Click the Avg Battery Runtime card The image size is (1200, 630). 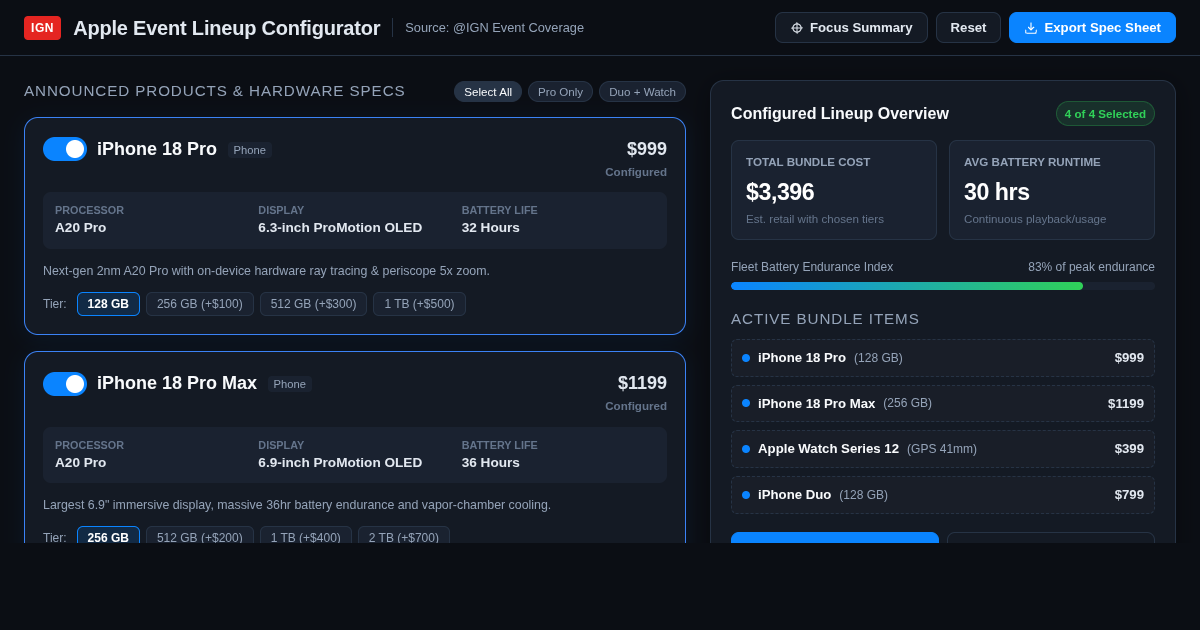point(1052,190)
